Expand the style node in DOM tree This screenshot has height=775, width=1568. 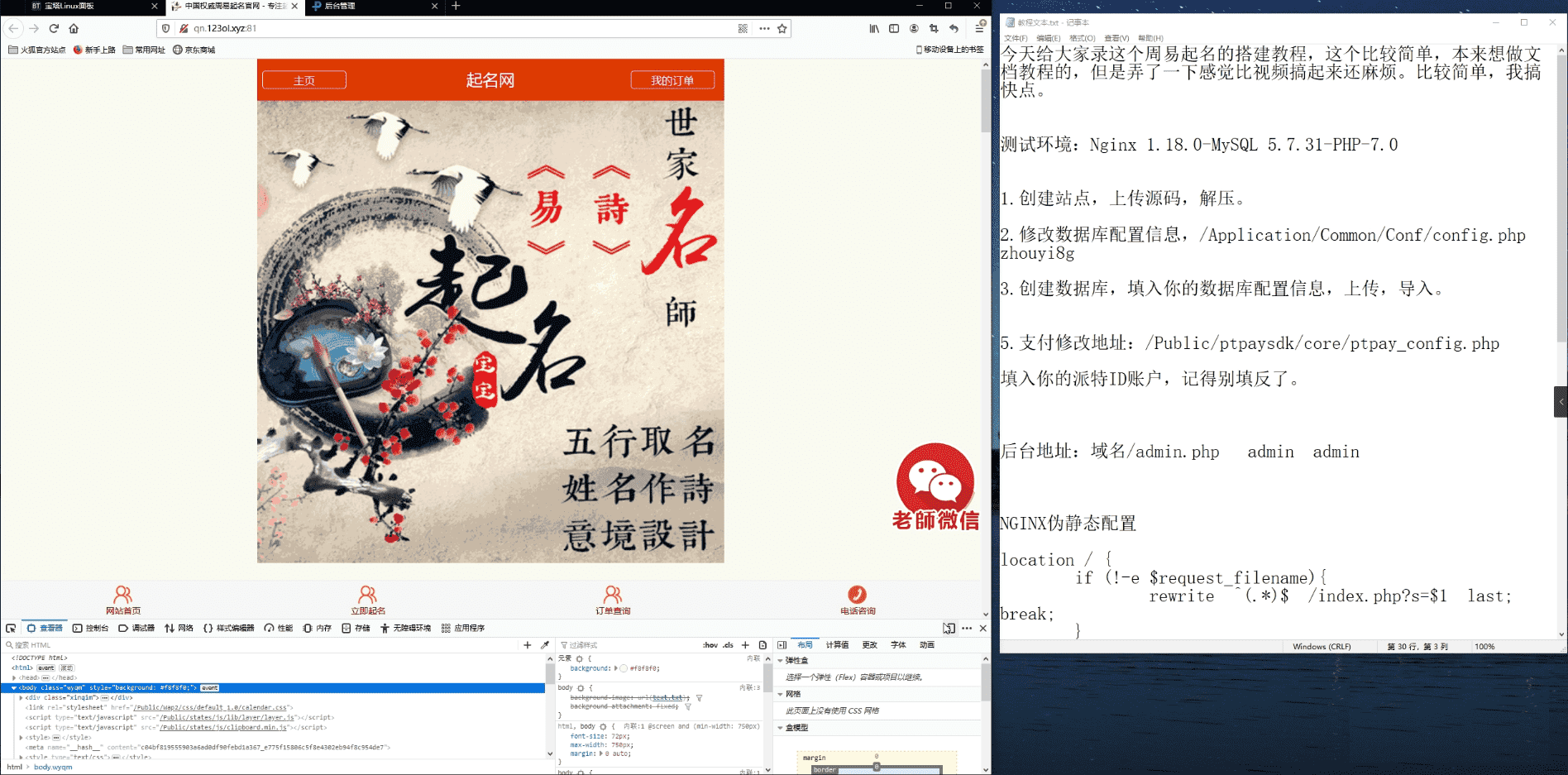(21, 738)
